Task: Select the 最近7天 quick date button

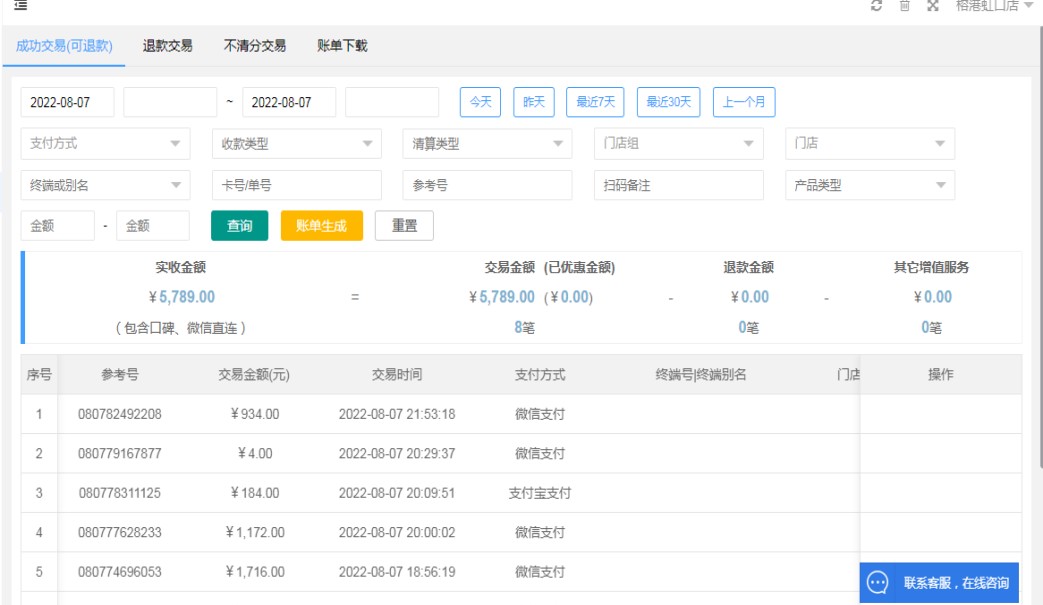Action: (595, 102)
